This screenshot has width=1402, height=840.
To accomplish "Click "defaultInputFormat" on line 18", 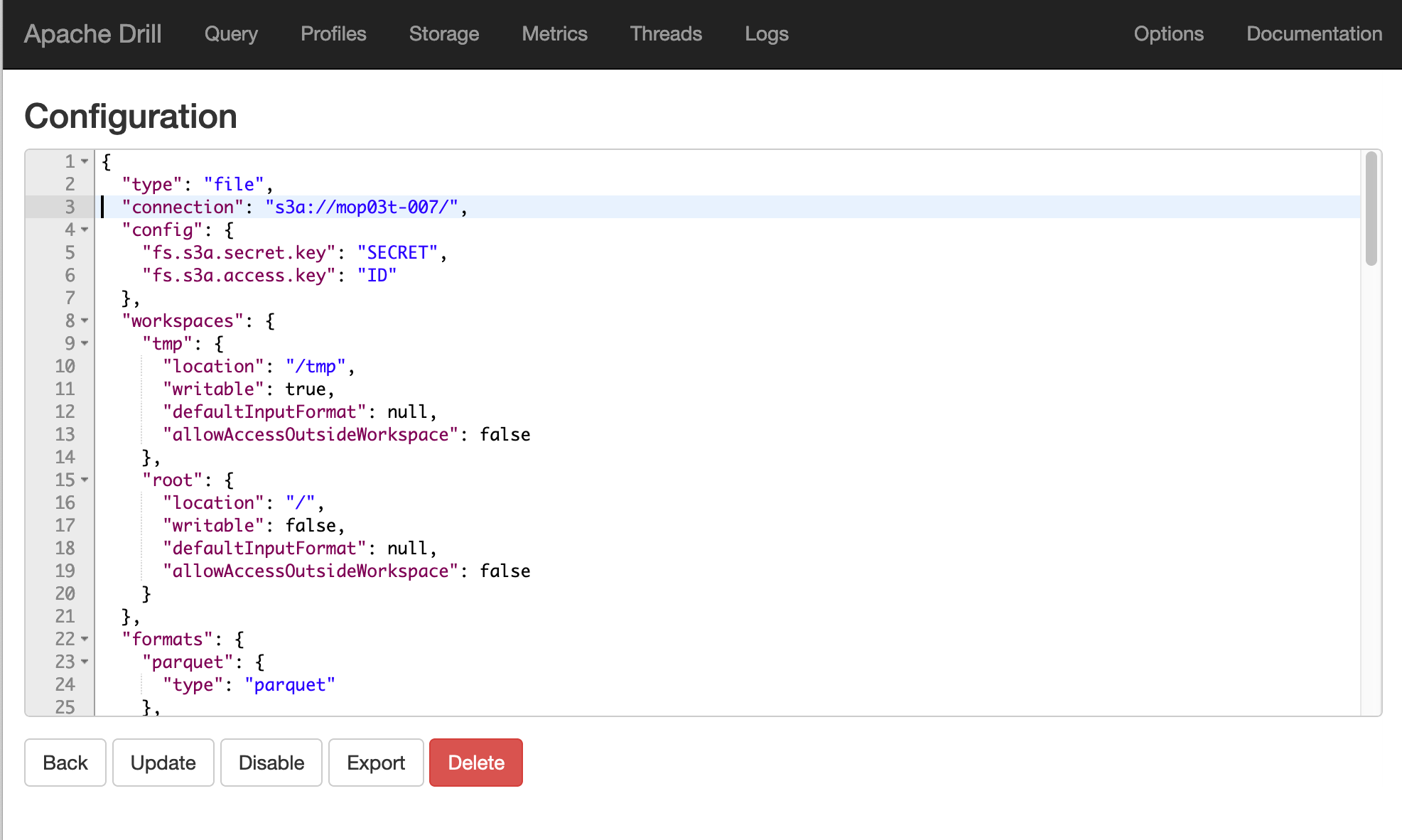I will click(x=264, y=548).
